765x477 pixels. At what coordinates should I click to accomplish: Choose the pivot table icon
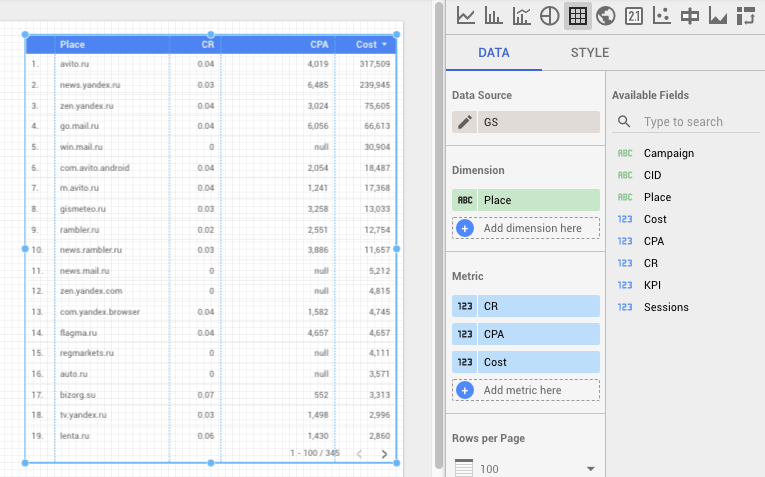pyautogui.click(x=745, y=15)
